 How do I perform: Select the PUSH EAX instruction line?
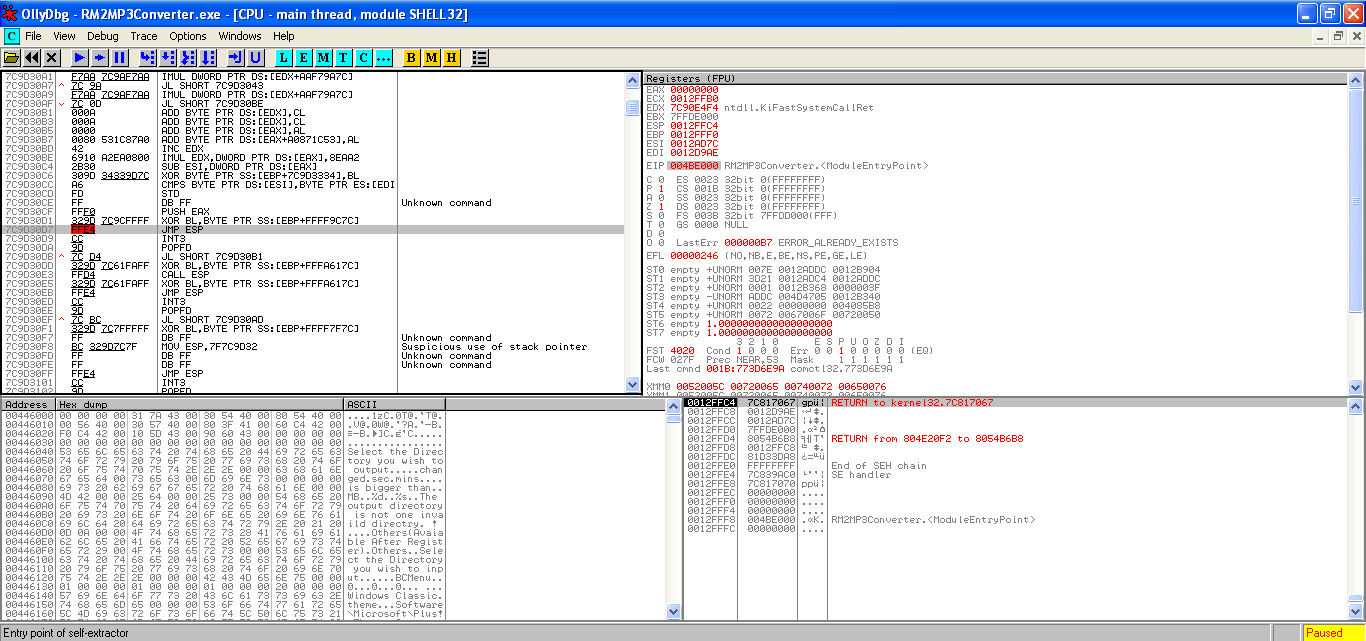(x=313, y=212)
